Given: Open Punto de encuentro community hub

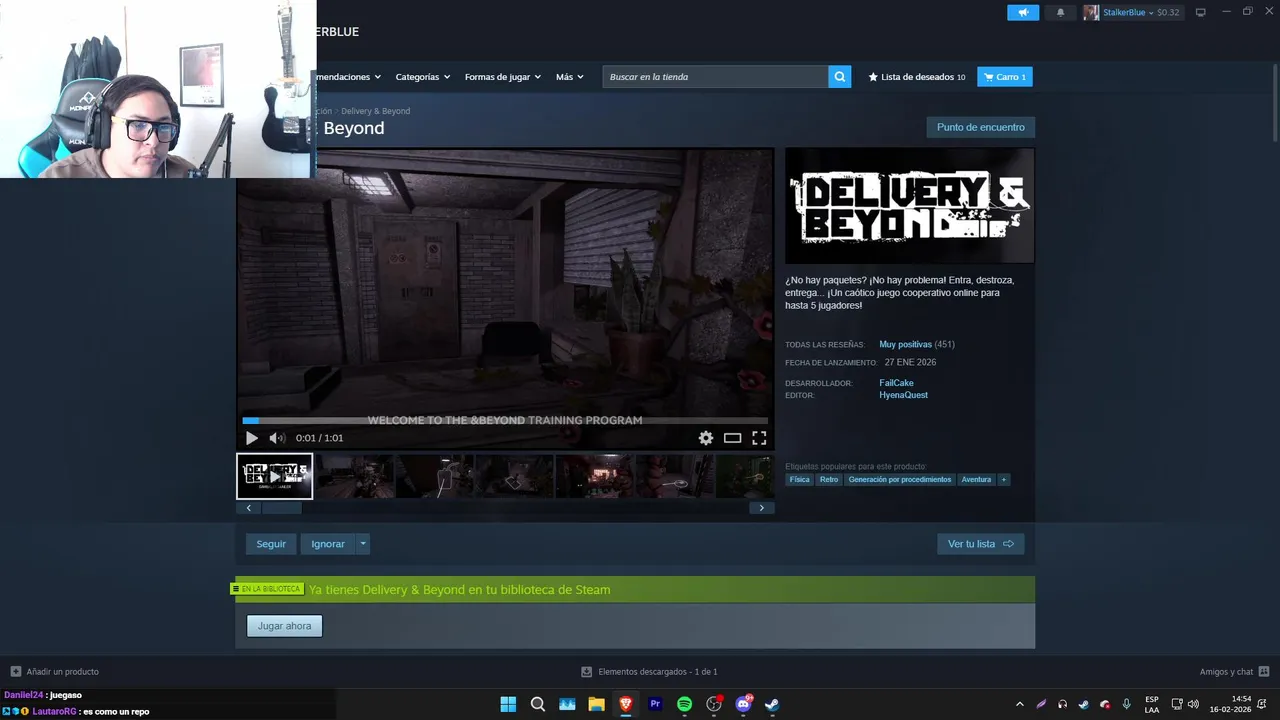Looking at the screenshot, I should click(981, 127).
